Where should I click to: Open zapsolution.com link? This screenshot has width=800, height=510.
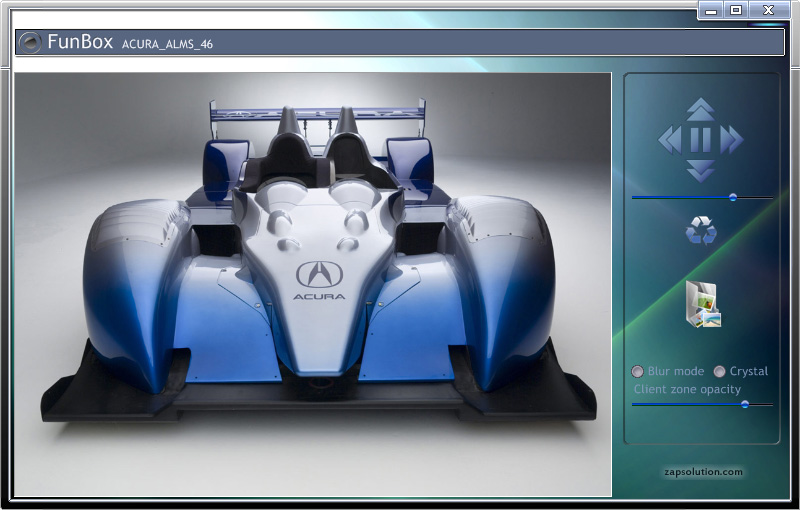point(703,472)
